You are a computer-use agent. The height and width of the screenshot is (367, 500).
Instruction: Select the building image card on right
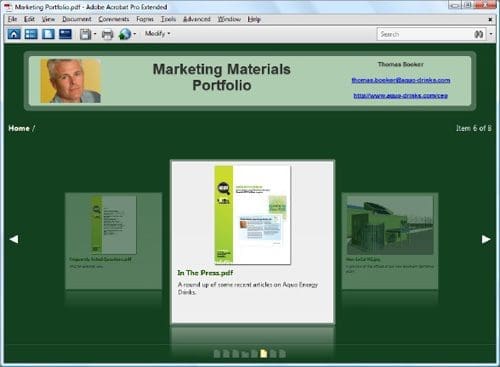(x=390, y=241)
